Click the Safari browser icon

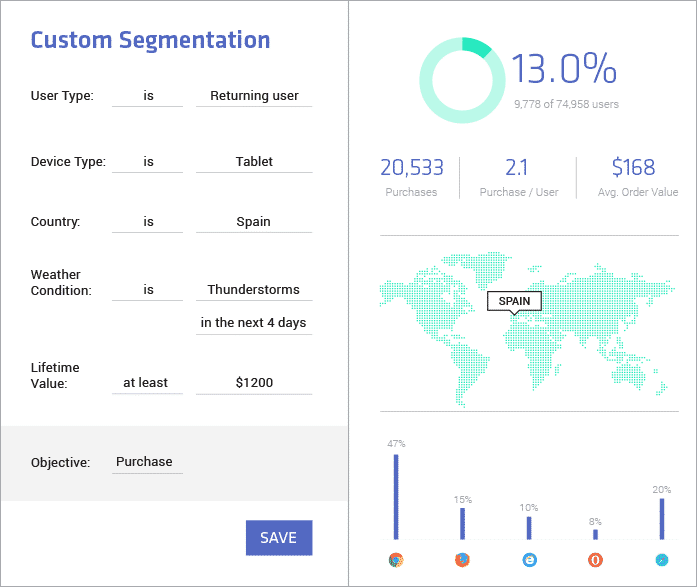661,560
